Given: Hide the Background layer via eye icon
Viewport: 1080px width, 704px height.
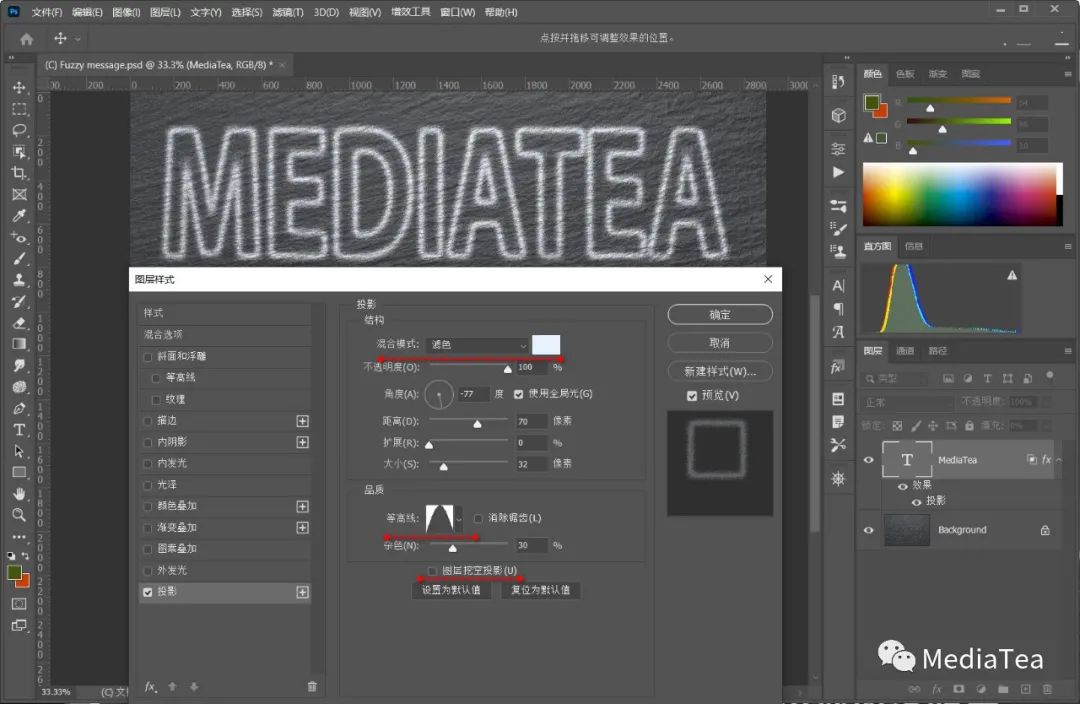Looking at the screenshot, I should click(x=869, y=530).
